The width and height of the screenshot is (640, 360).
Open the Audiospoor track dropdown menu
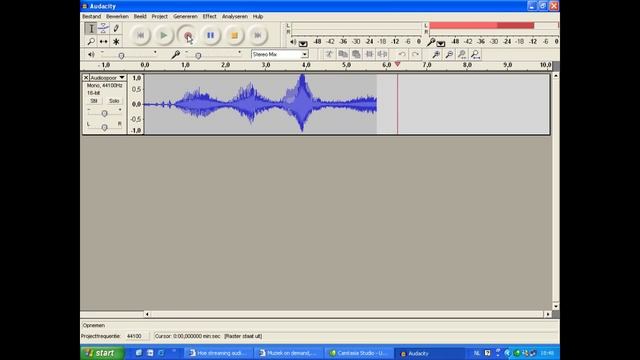click(x=108, y=78)
